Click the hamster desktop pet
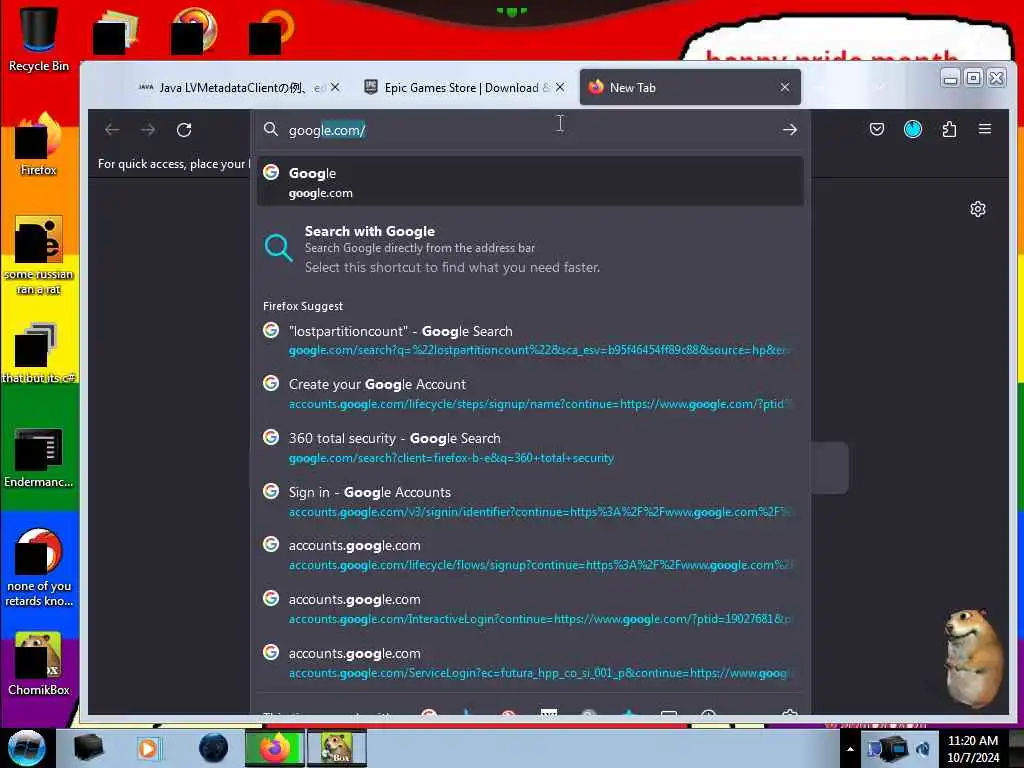Image resolution: width=1024 pixels, height=768 pixels. coord(973,658)
